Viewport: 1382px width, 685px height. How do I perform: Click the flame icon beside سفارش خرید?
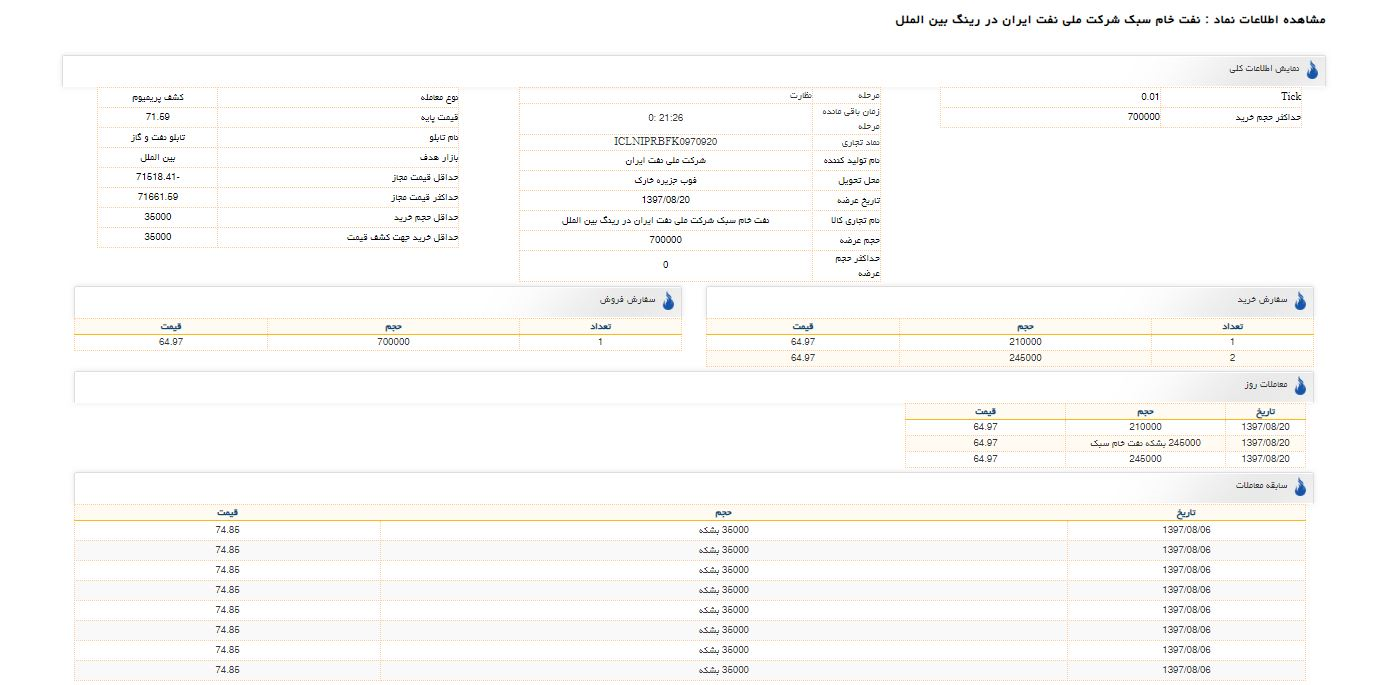(1300, 300)
